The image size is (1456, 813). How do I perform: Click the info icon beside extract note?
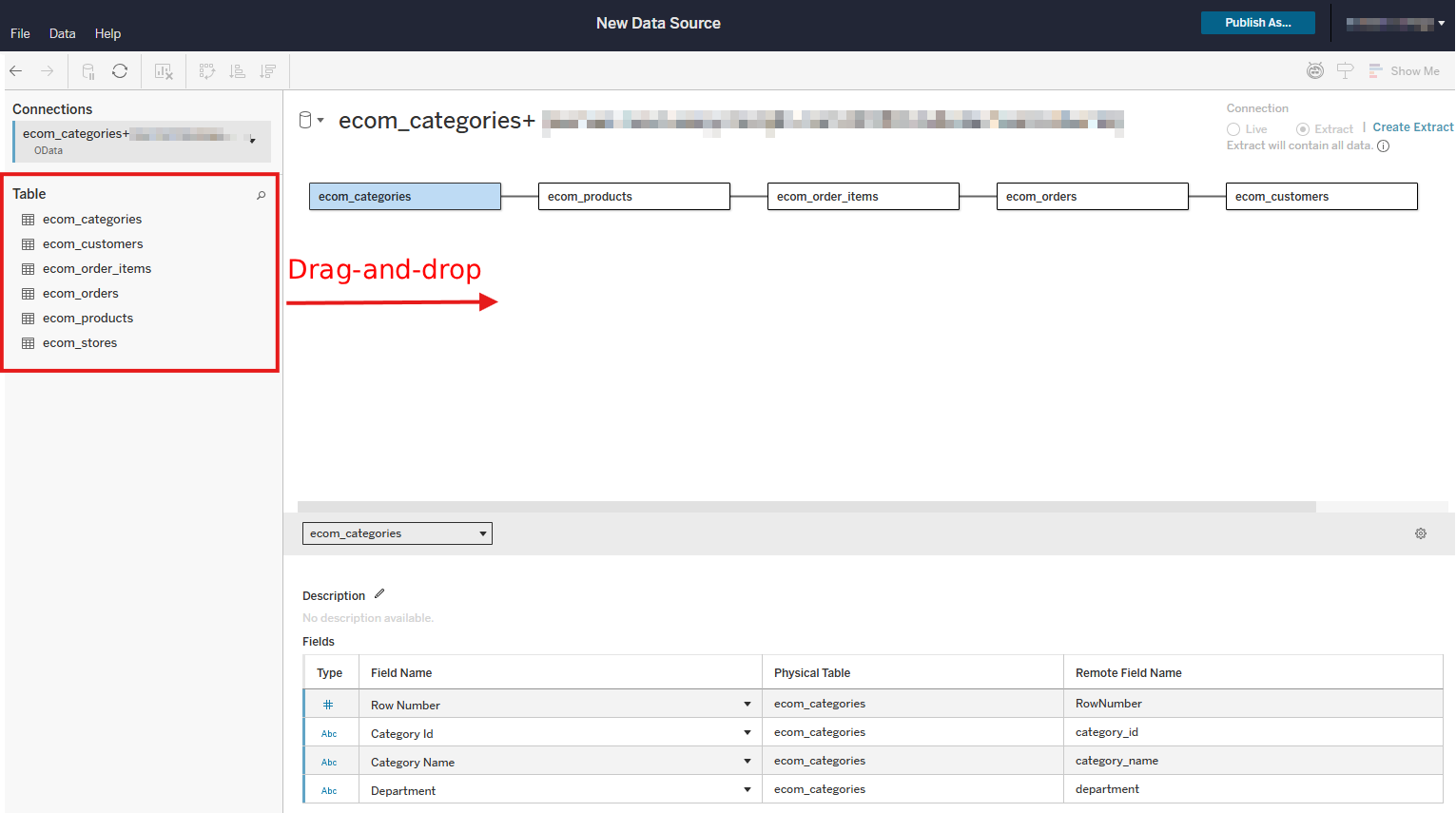(1384, 146)
